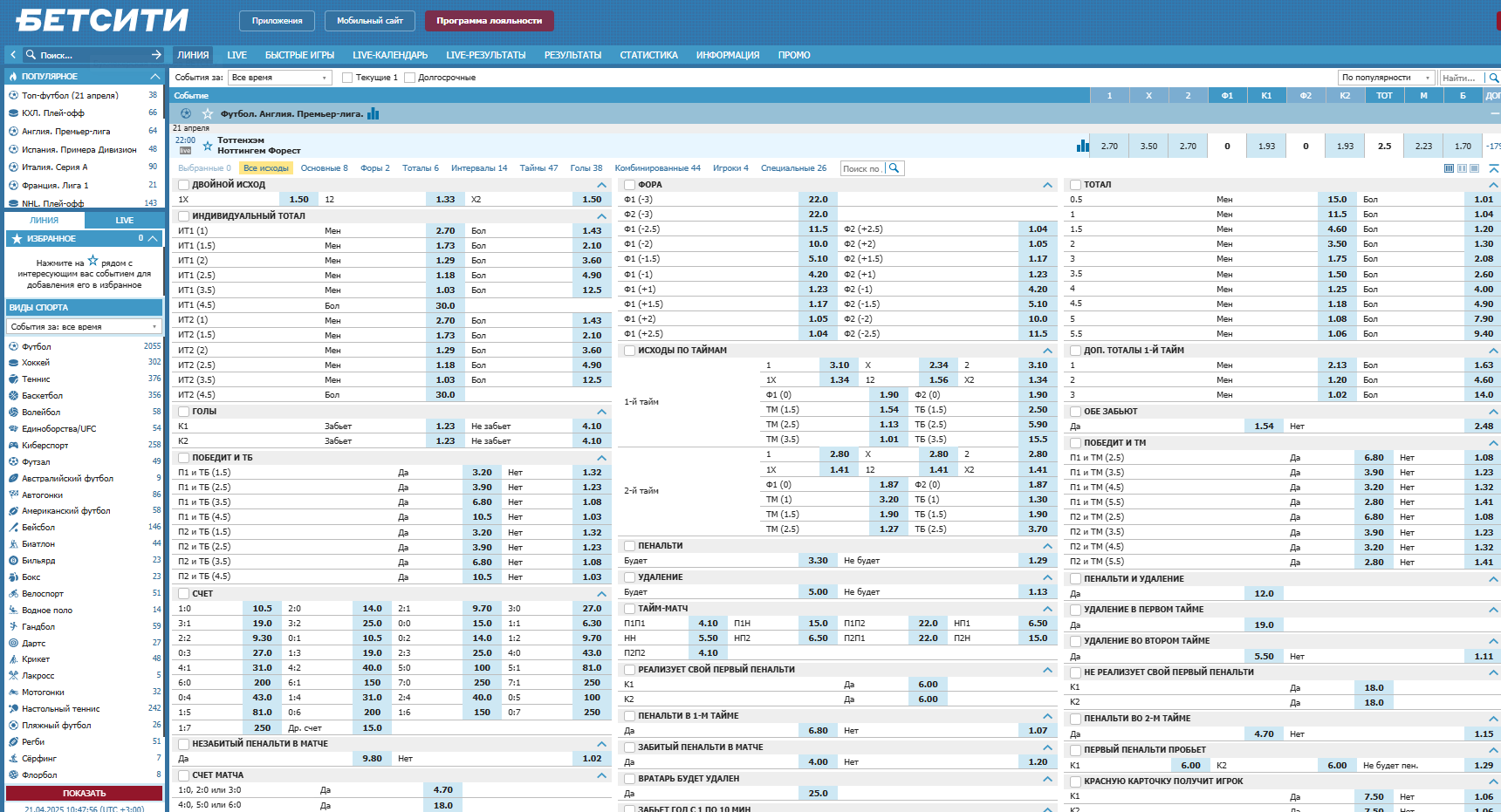Screen dimensions: 1501x812
Task: Collapse the Избранное panel
Action: [x=154, y=238]
